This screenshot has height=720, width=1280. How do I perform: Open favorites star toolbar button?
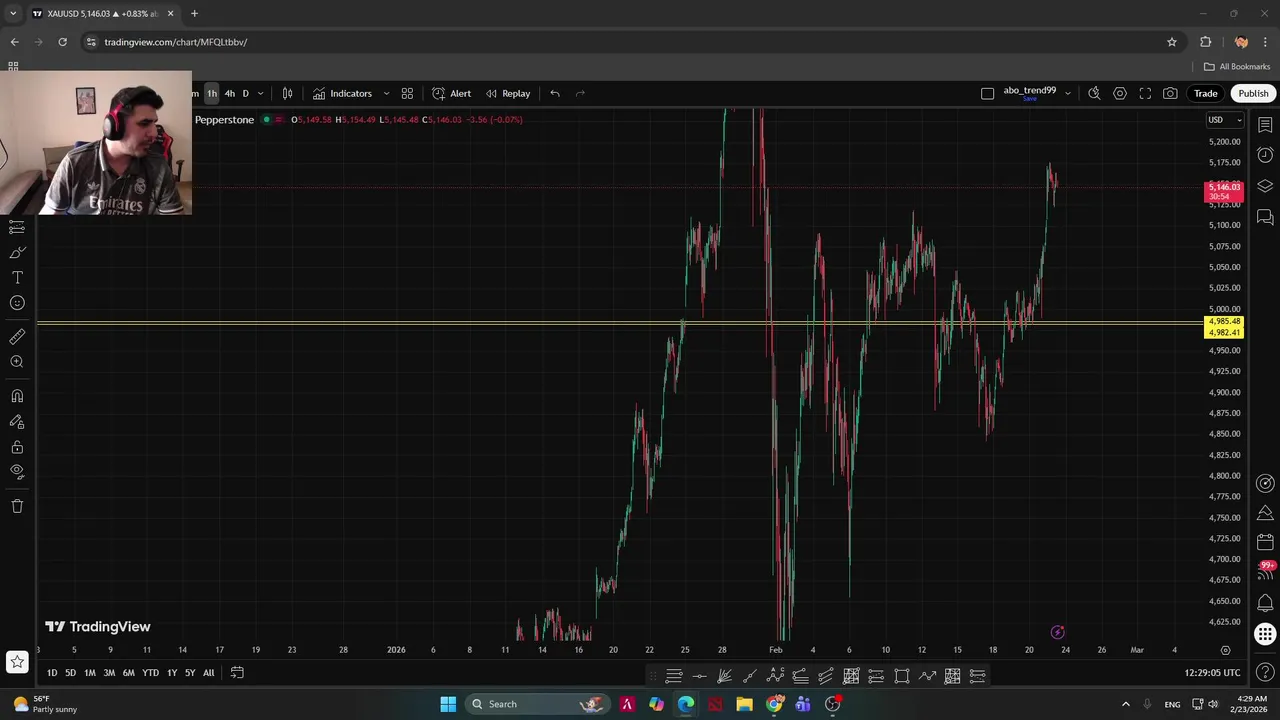coord(17,661)
